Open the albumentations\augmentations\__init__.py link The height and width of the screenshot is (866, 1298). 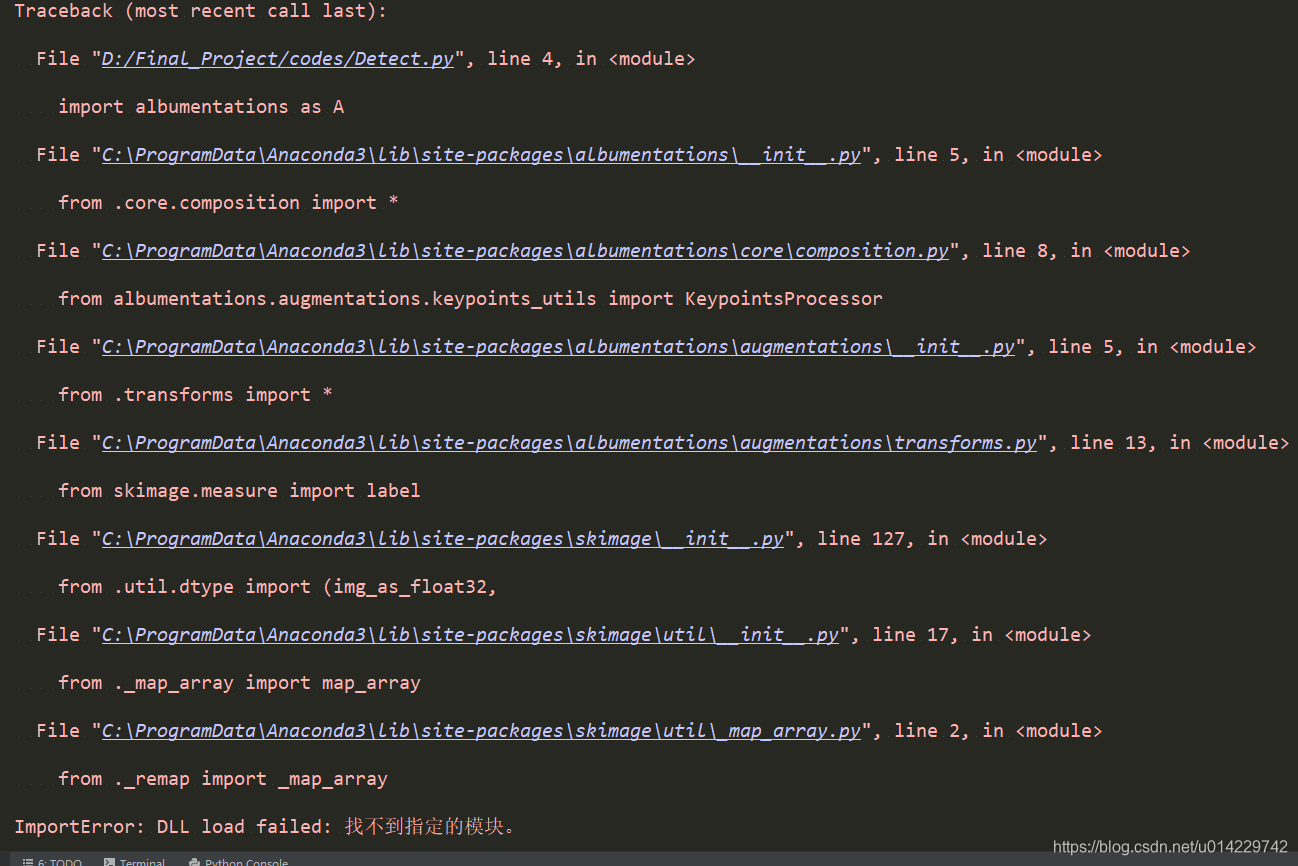coord(558,347)
